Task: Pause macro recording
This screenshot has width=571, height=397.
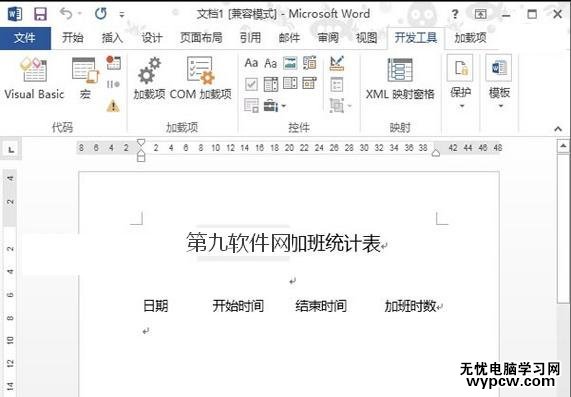Action: pyautogui.click(x=113, y=84)
